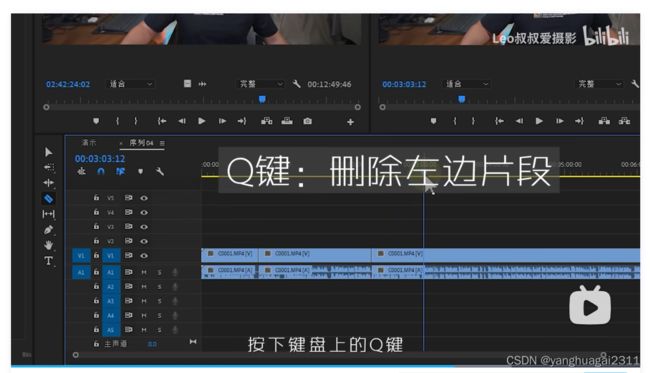The width and height of the screenshot is (650, 373).
Task: Switch to the 序列04 sequence tab
Action: (x=141, y=143)
